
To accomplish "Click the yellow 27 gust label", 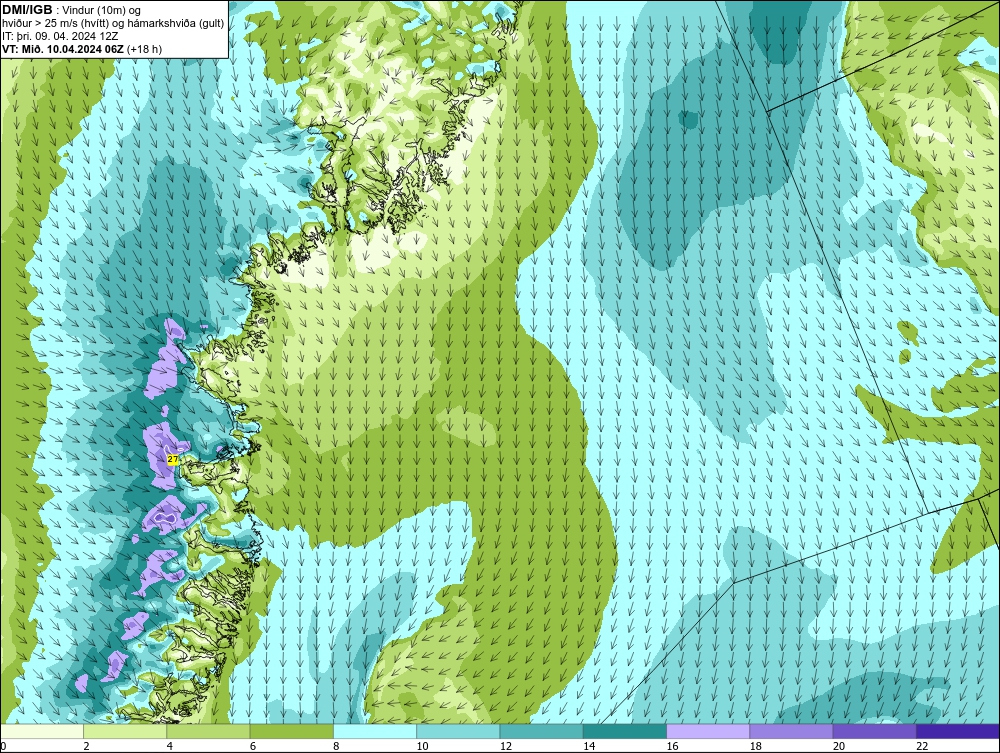I will (172, 459).
